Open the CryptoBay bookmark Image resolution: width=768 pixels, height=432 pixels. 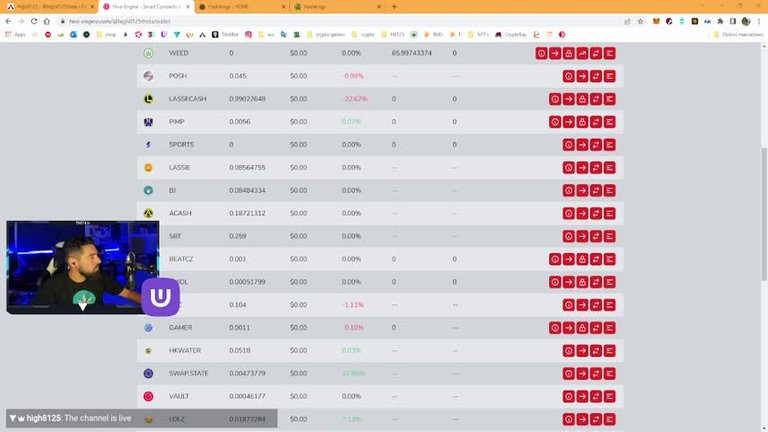click(511, 34)
